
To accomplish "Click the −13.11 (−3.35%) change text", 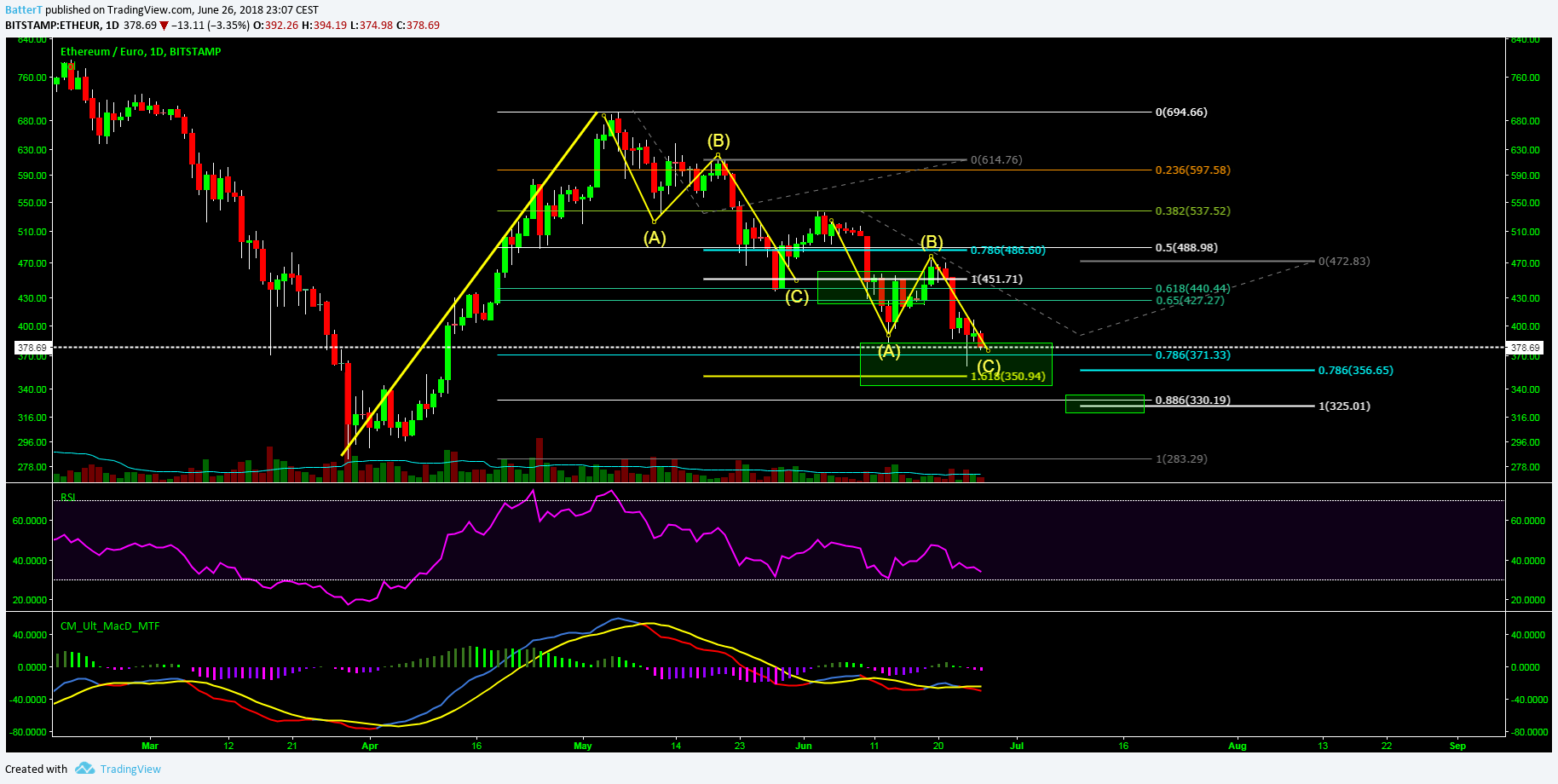I will [x=211, y=26].
